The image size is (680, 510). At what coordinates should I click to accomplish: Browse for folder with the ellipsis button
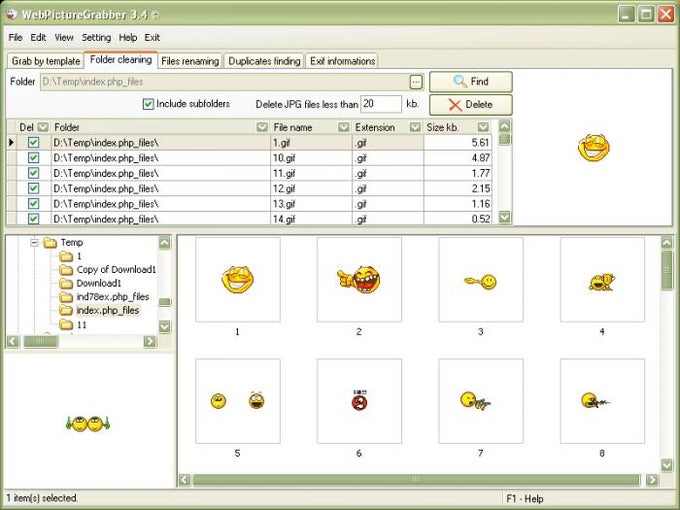pos(415,82)
